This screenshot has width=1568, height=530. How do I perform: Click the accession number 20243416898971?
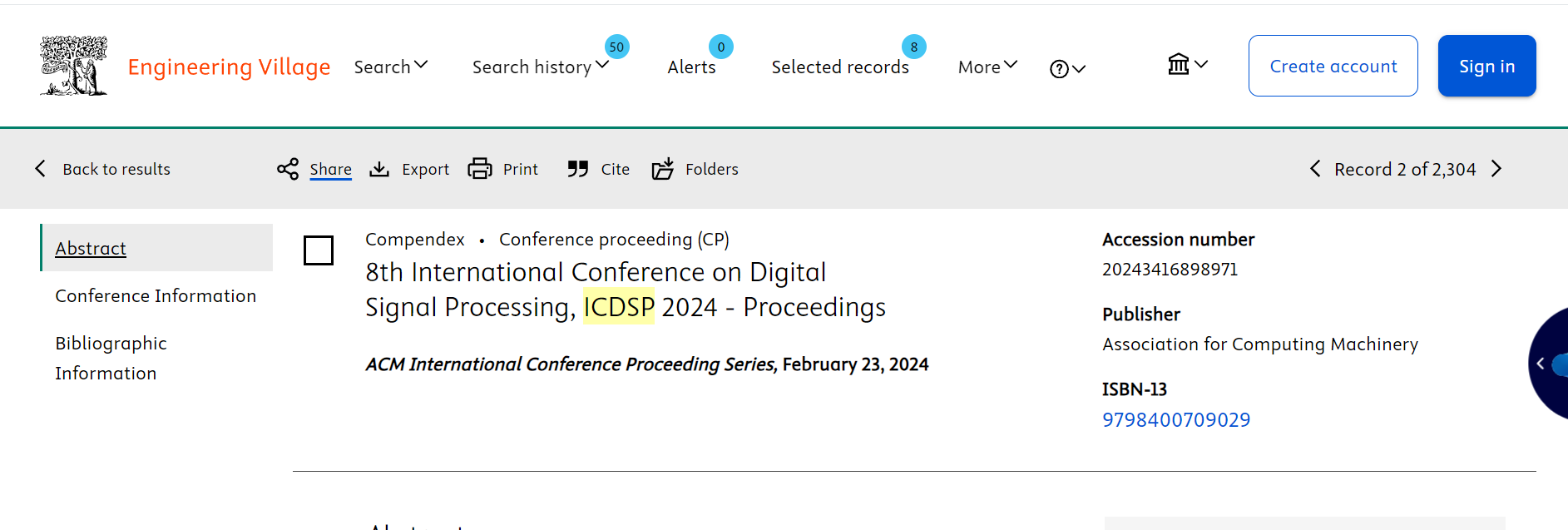(x=1170, y=270)
